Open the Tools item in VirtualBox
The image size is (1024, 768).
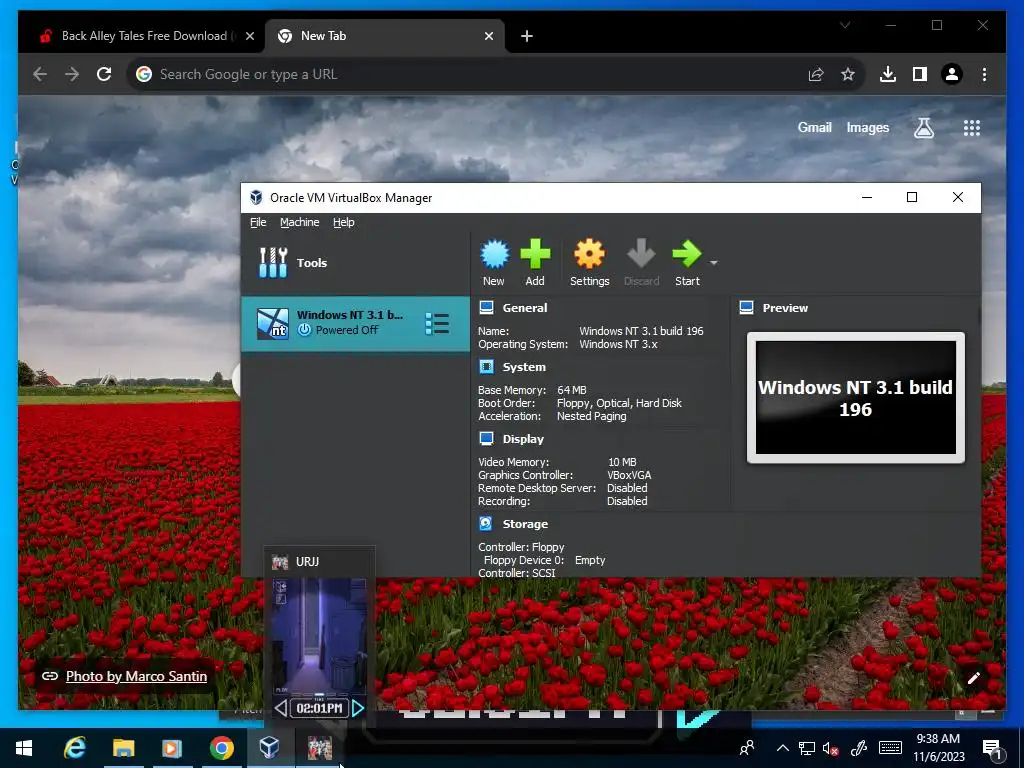point(355,263)
